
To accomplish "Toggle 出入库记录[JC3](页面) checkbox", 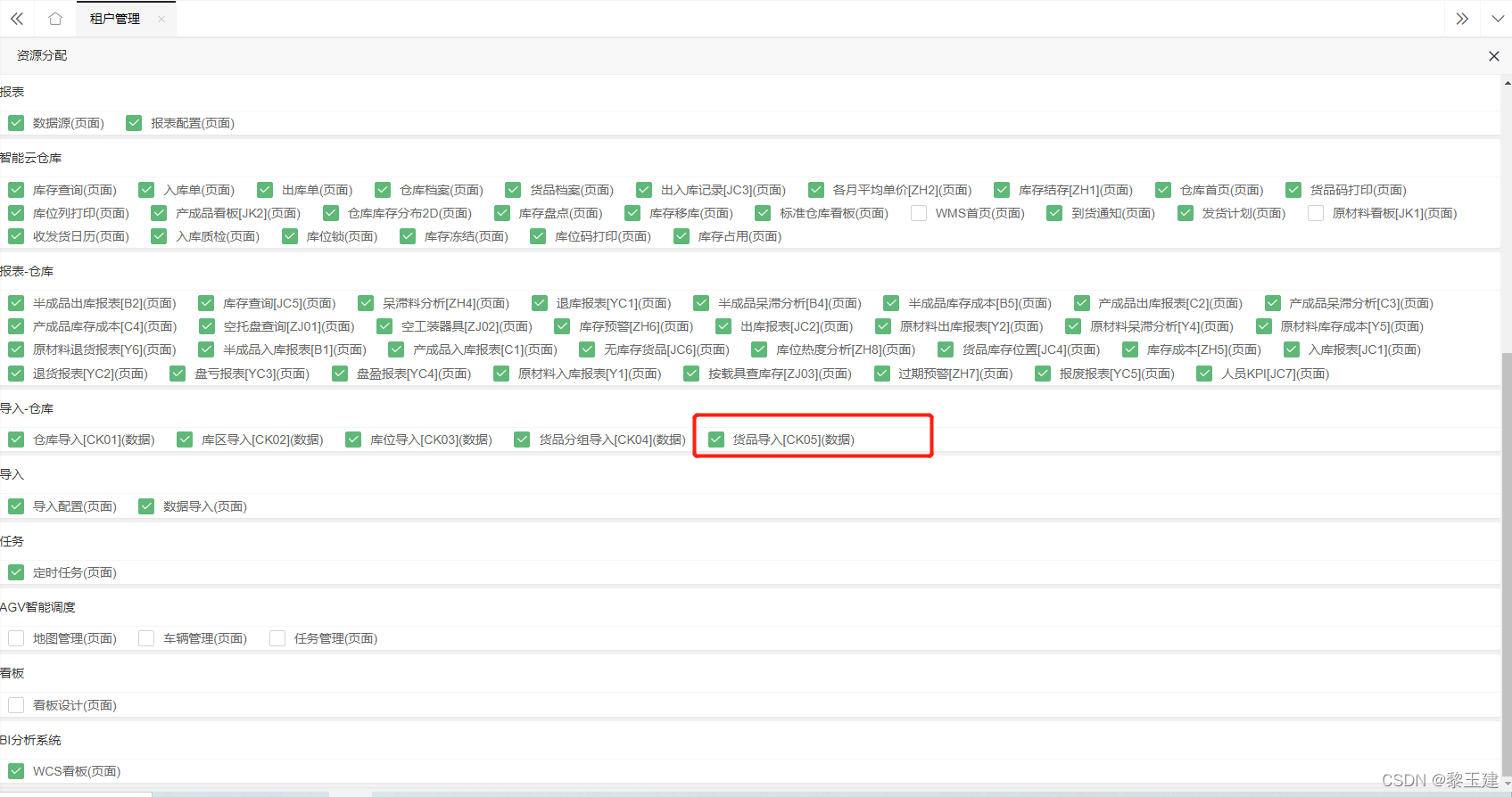I will [x=644, y=190].
